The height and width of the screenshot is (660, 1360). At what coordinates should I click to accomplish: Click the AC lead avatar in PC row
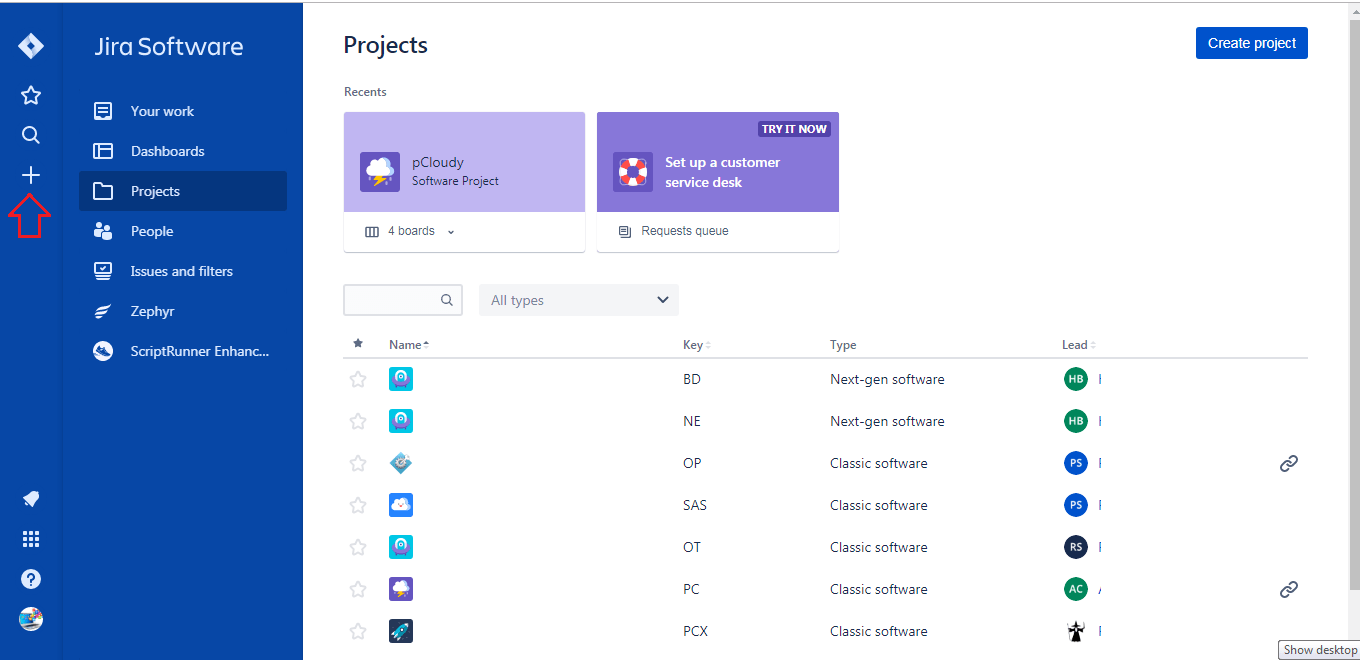(x=1076, y=589)
